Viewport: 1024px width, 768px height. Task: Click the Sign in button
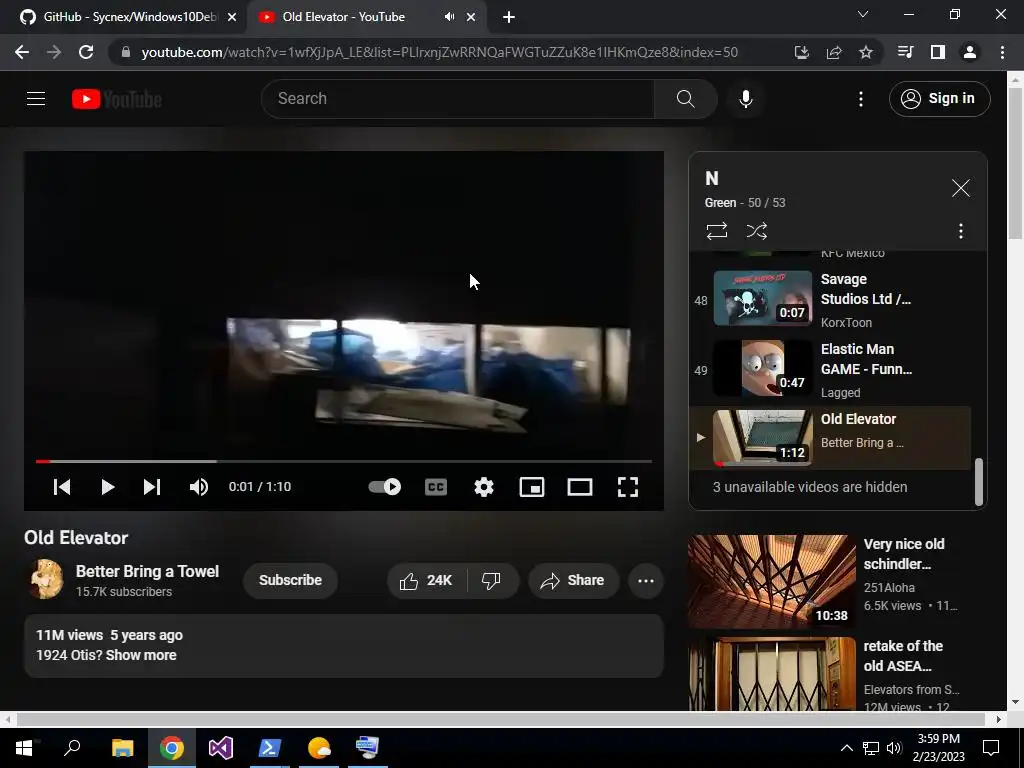939,99
